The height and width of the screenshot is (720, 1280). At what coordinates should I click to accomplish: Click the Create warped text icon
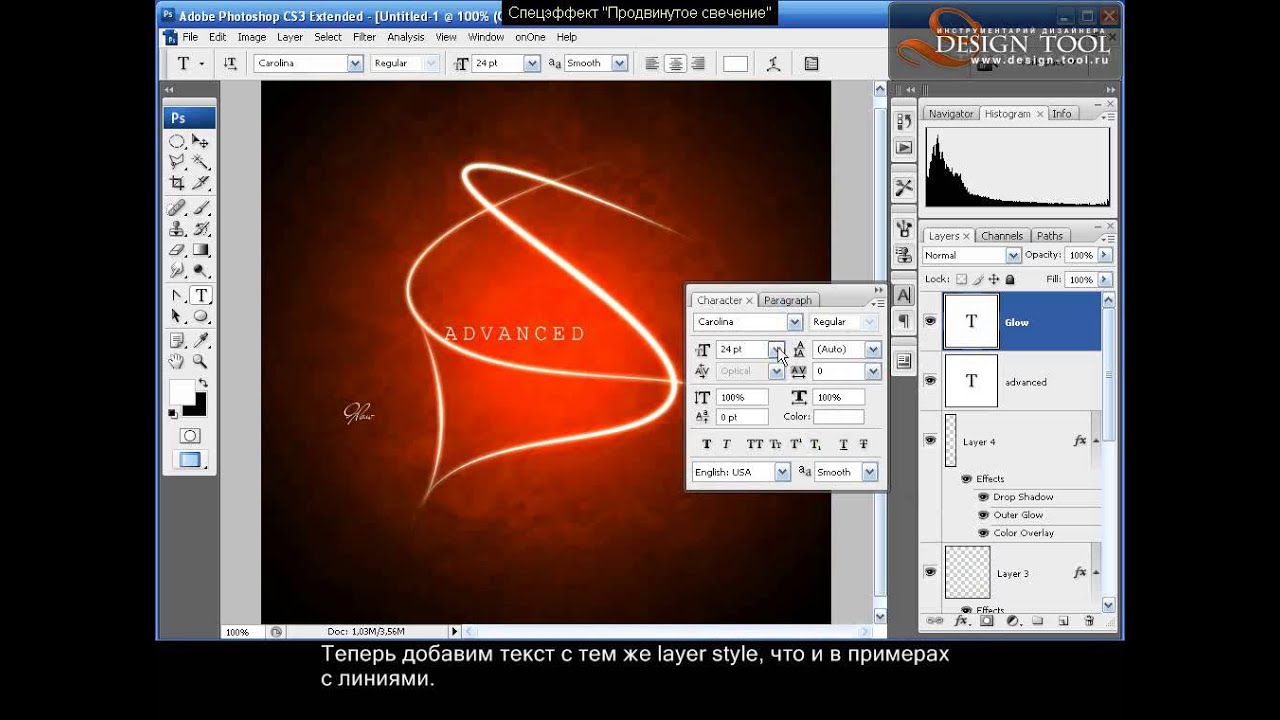coord(773,63)
